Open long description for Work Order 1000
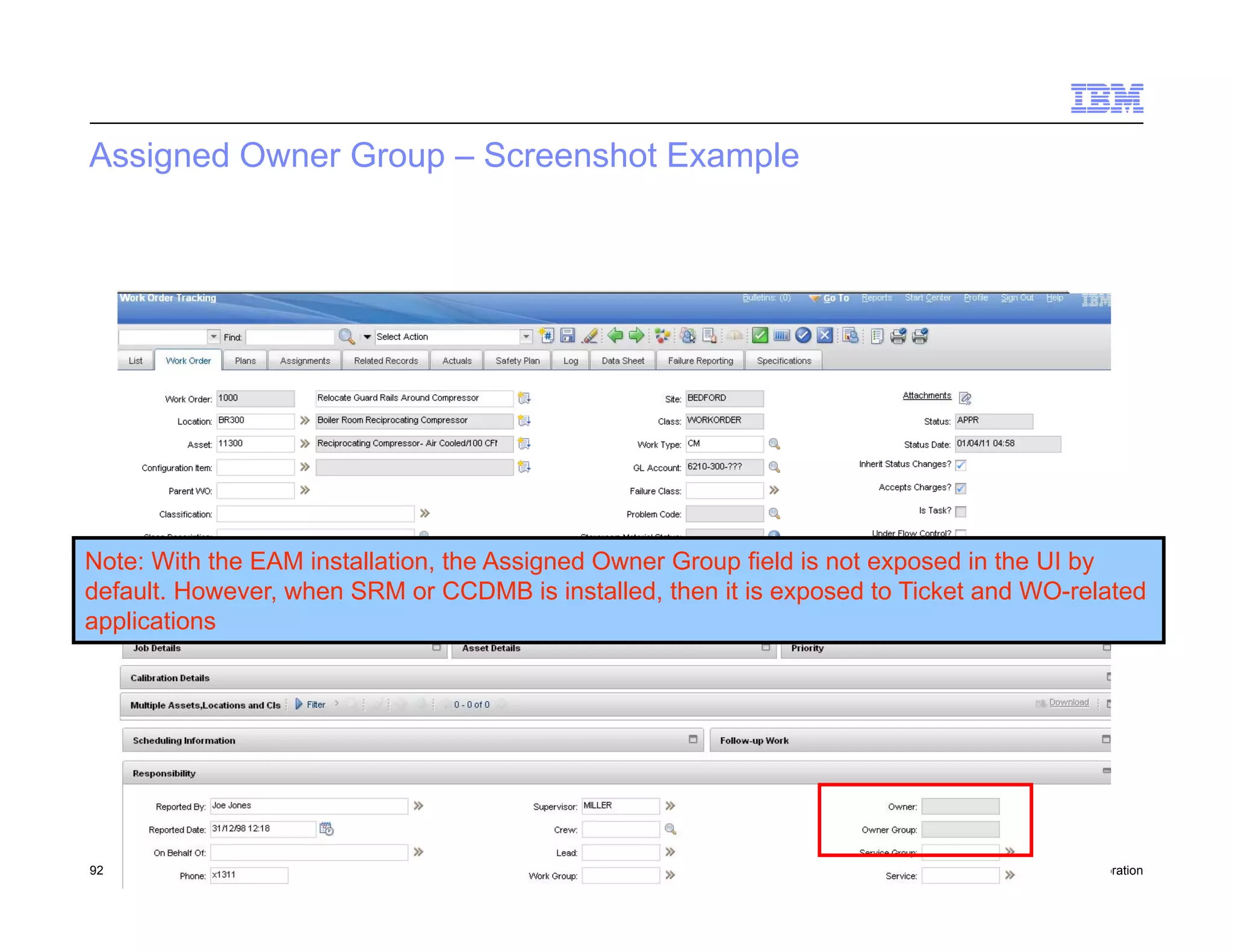Viewport: 1233px width, 952px height. pyautogui.click(x=524, y=398)
